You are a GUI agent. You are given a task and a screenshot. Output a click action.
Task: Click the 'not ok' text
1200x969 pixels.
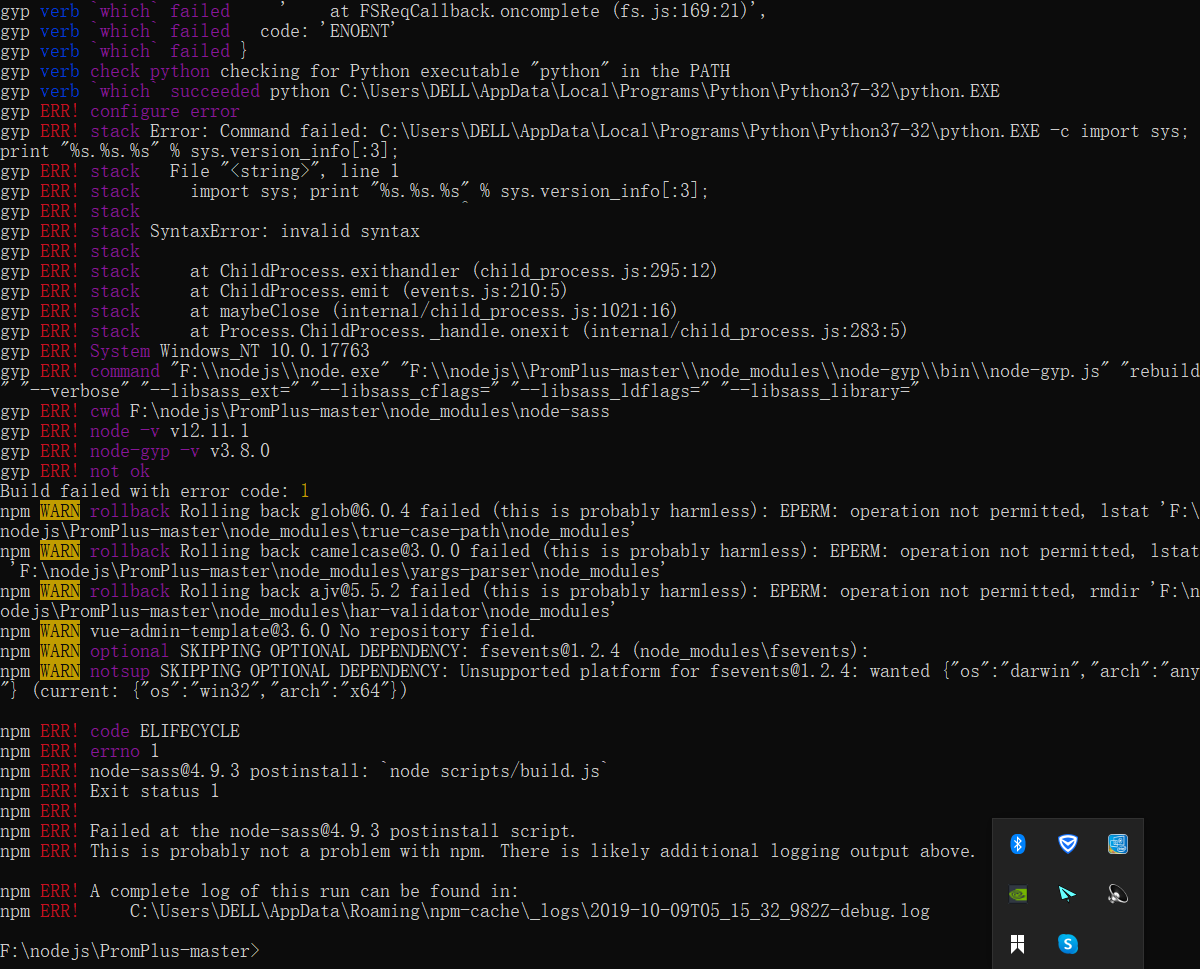(x=120, y=471)
